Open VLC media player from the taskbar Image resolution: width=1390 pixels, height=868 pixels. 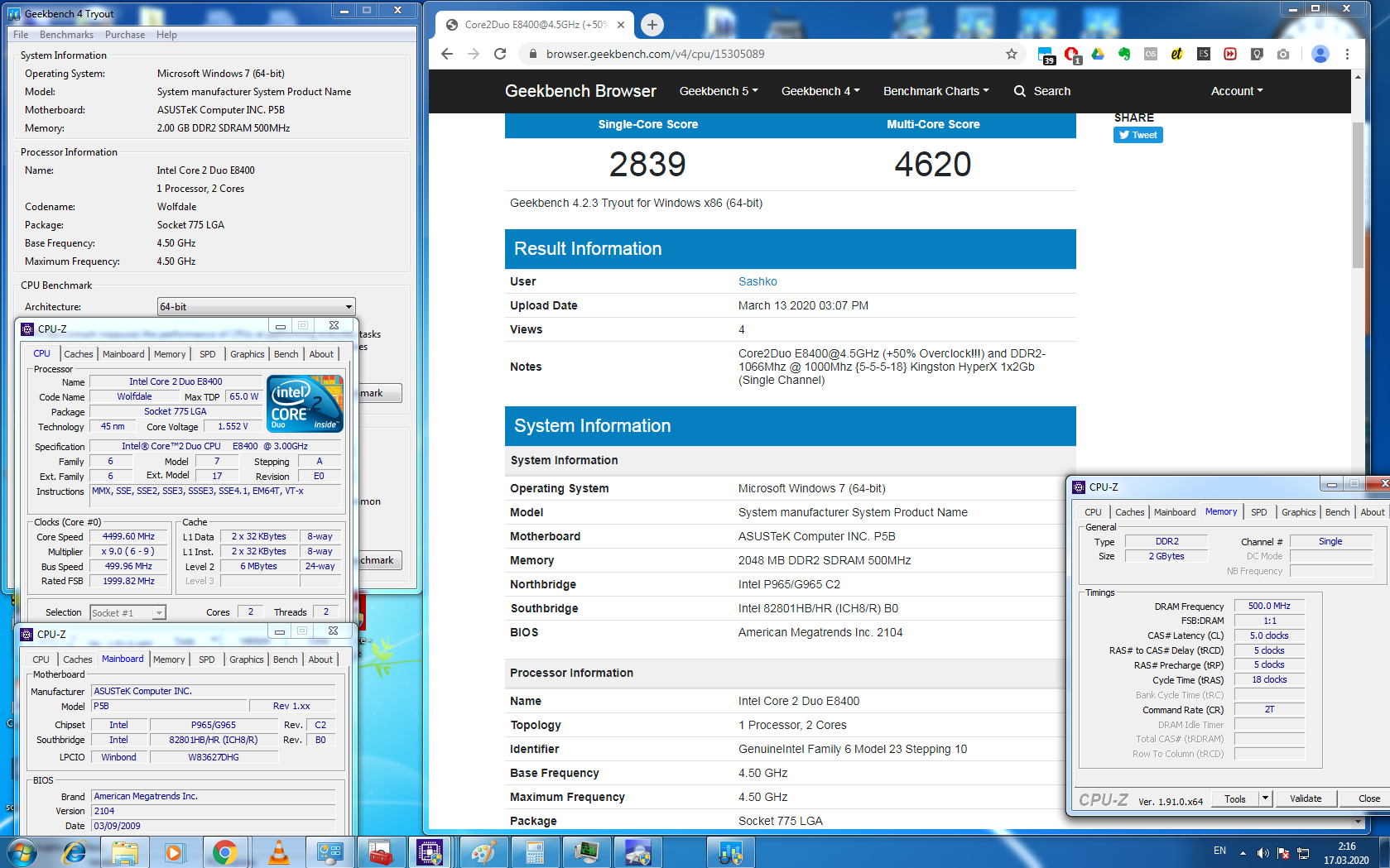click(279, 852)
